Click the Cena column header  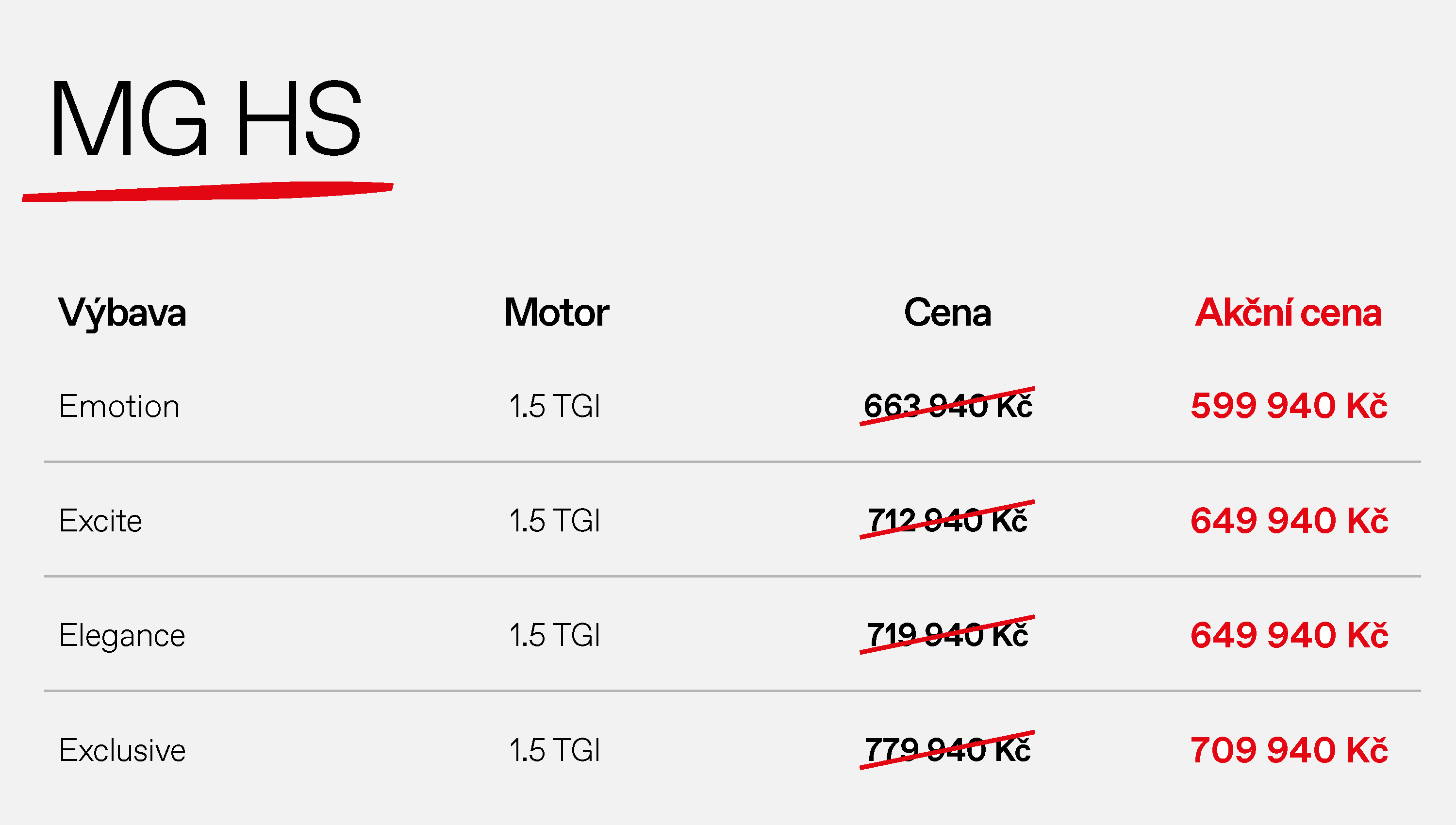(x=947, y=312)
